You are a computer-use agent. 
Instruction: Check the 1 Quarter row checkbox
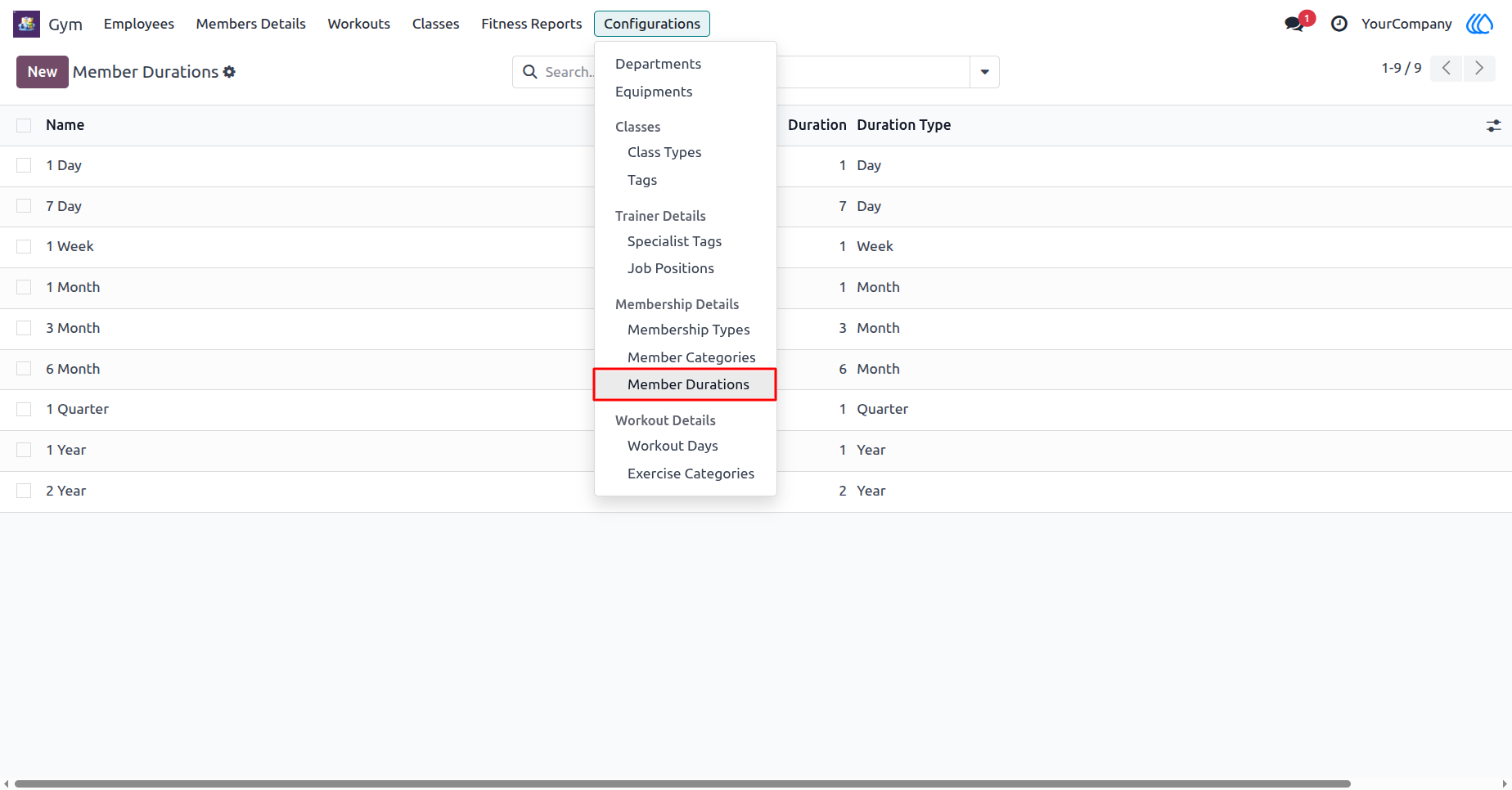tap(24, 409)
